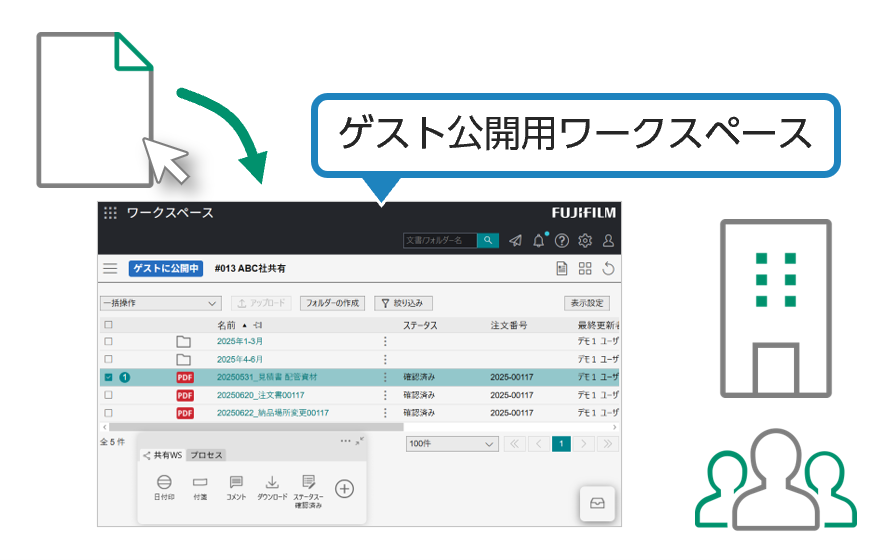This screenshot has width=891, height=560.
Task: Click the 注文番号 column header
Action: [509, 325]
